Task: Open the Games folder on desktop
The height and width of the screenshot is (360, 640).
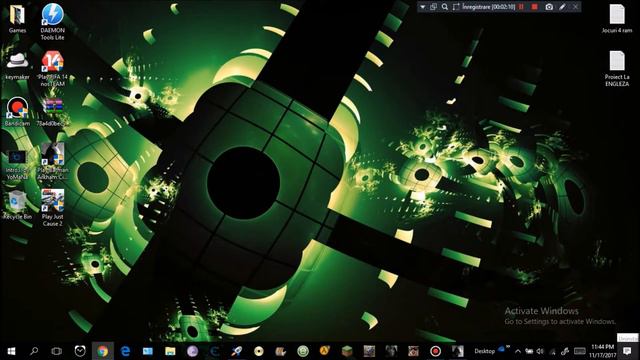Action: 17,18
